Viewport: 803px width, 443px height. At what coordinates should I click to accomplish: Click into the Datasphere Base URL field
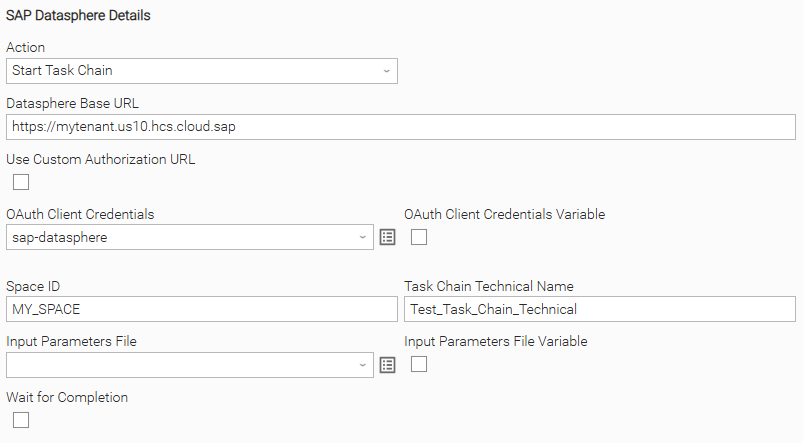[401, 127]
